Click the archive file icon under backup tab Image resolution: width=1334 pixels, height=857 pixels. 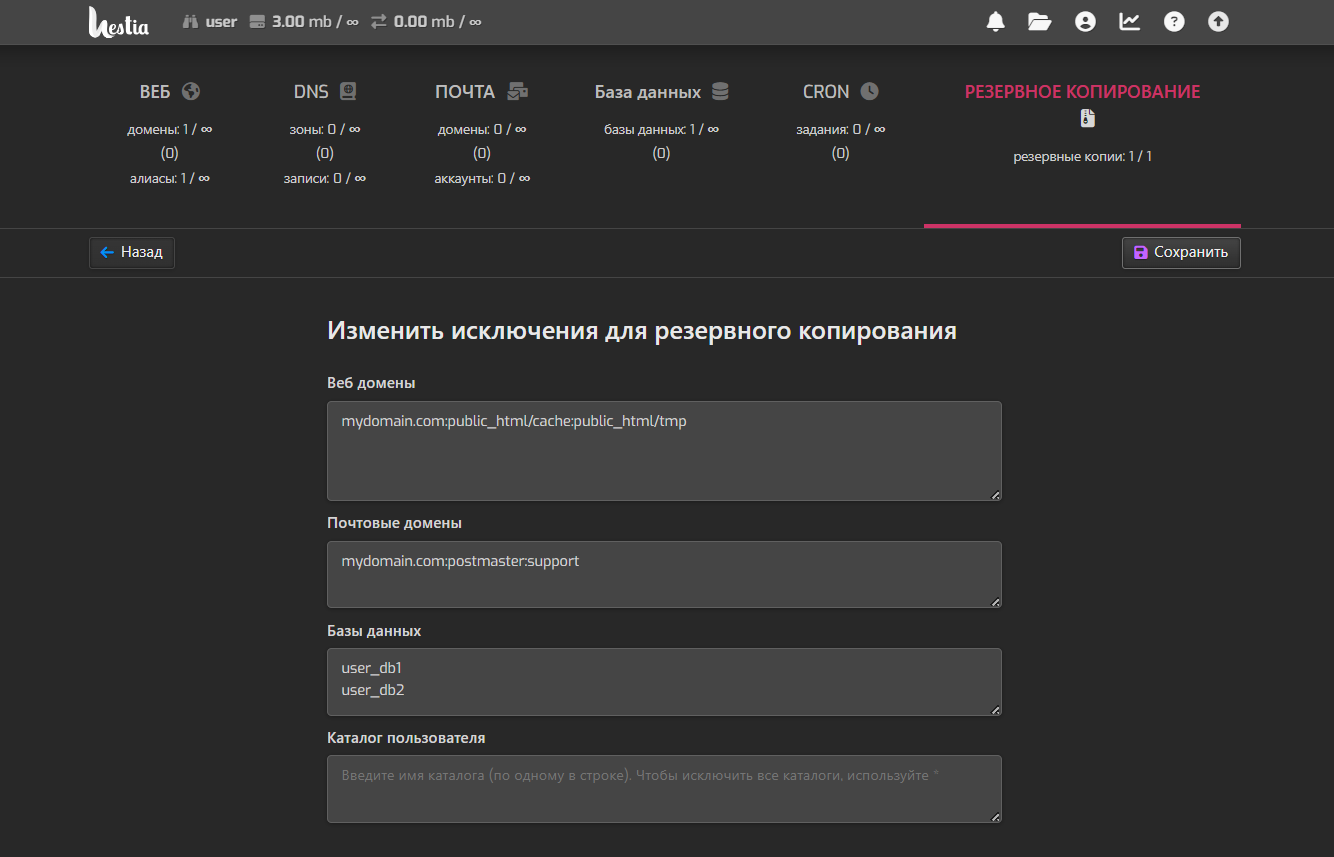point(1088,119)
